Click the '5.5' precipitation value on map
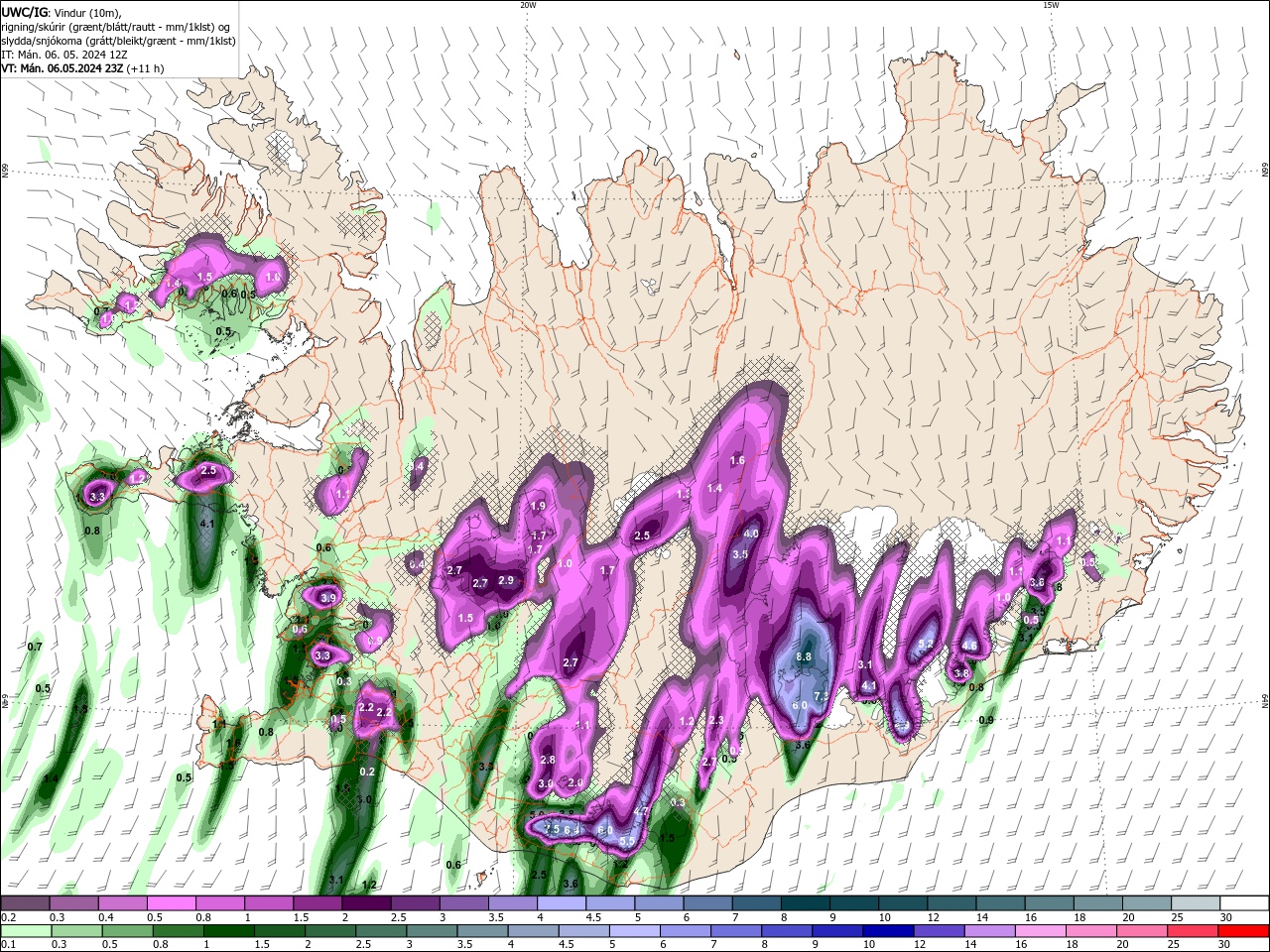1270x952 pixels. click(627, 841)
